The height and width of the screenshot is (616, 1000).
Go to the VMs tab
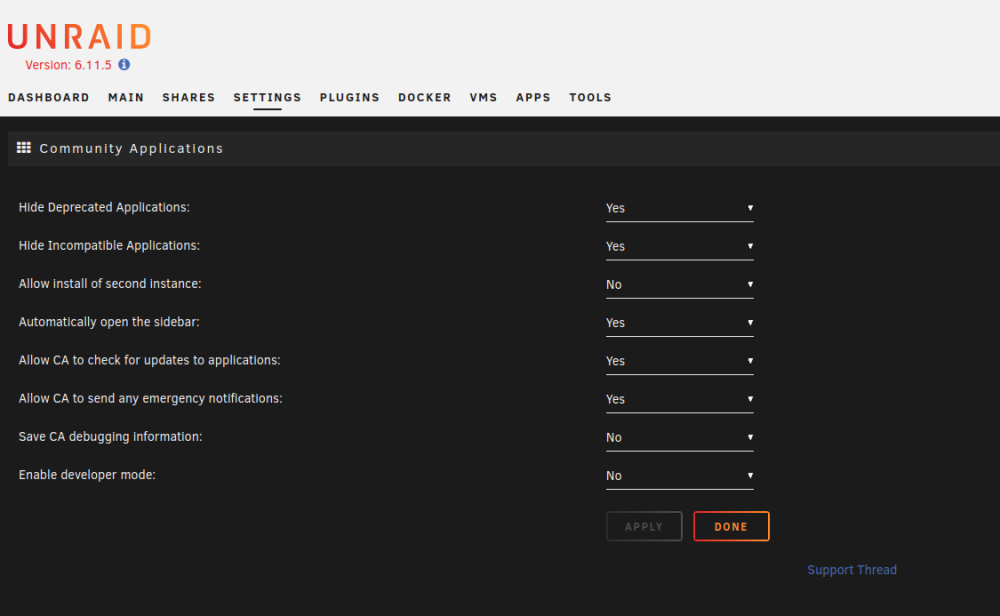(x=483, y=98)
